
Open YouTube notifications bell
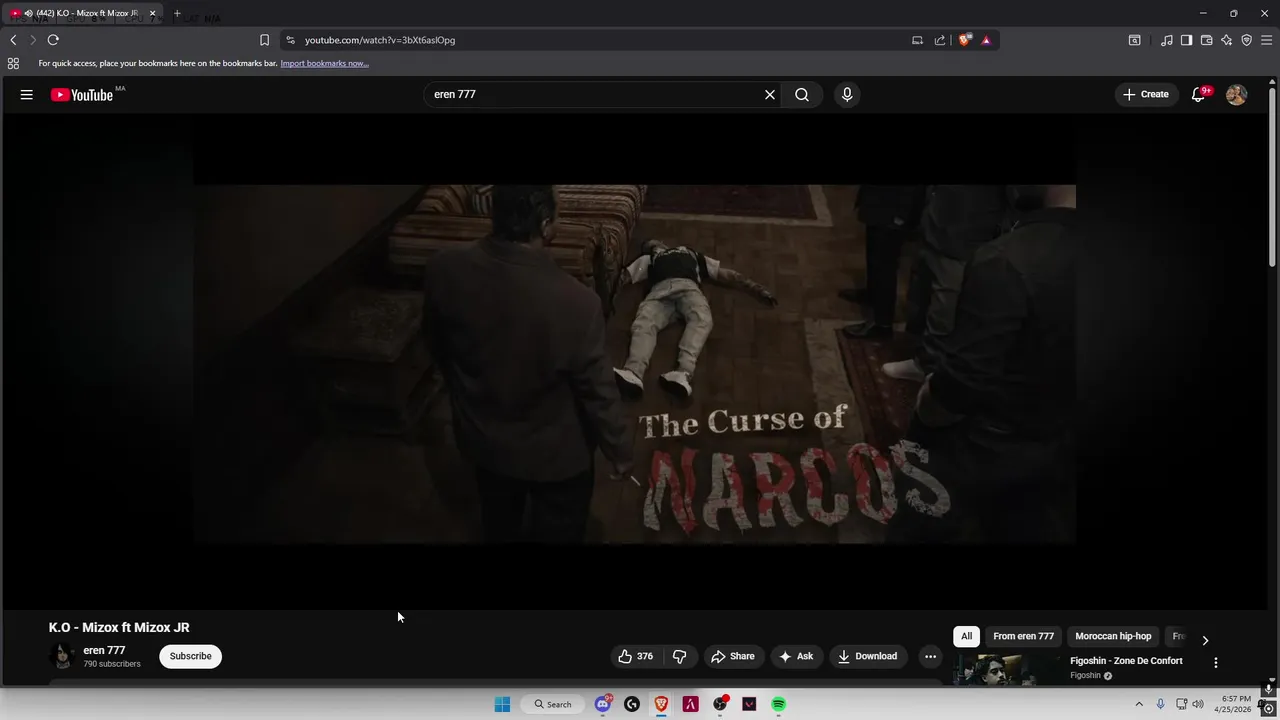pos(1198,94)
